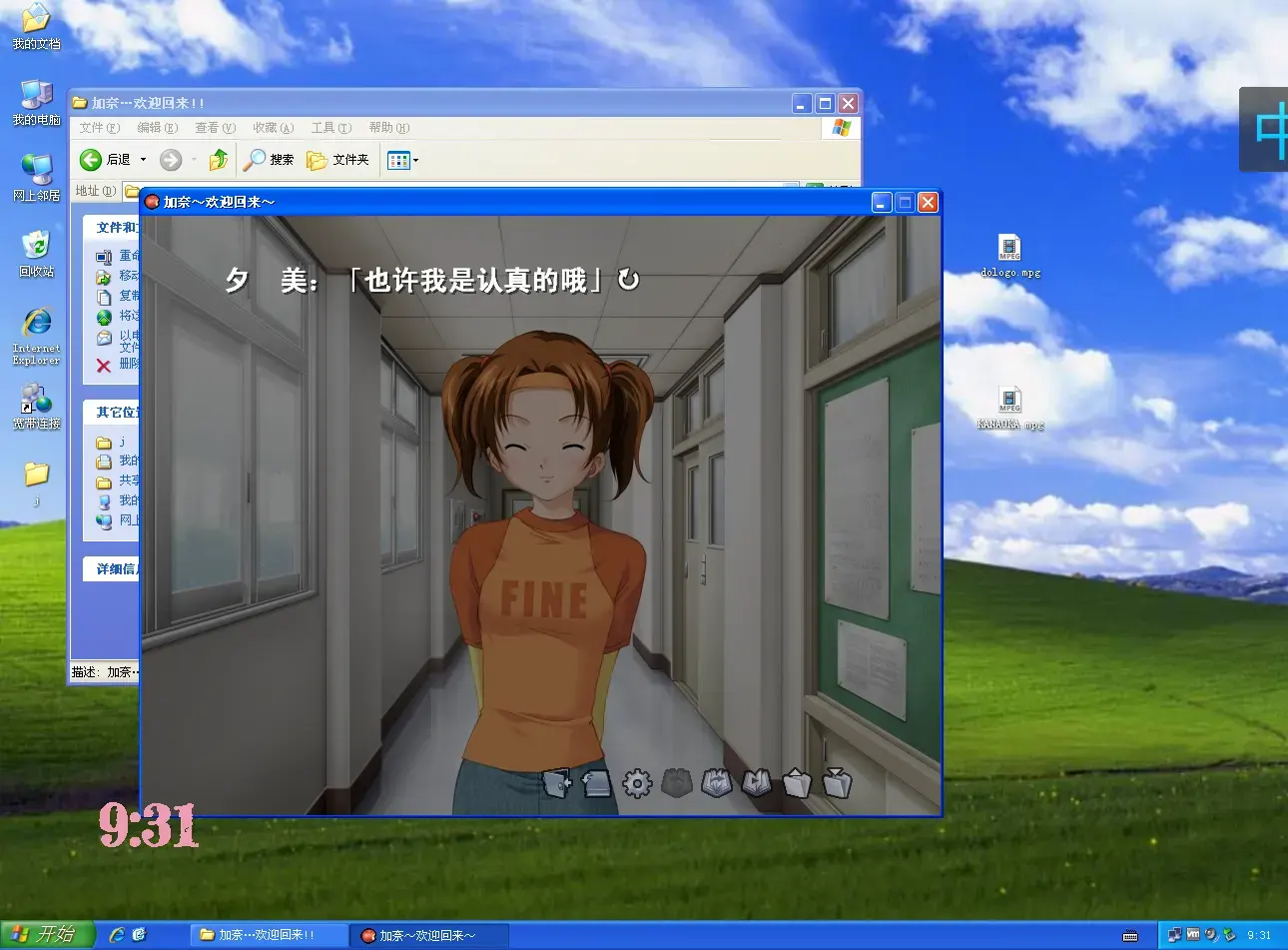Click the Windows flag logo in Explorer menu bar
This screenshot has height=950, width=1288.
click(x=841, y=128)
